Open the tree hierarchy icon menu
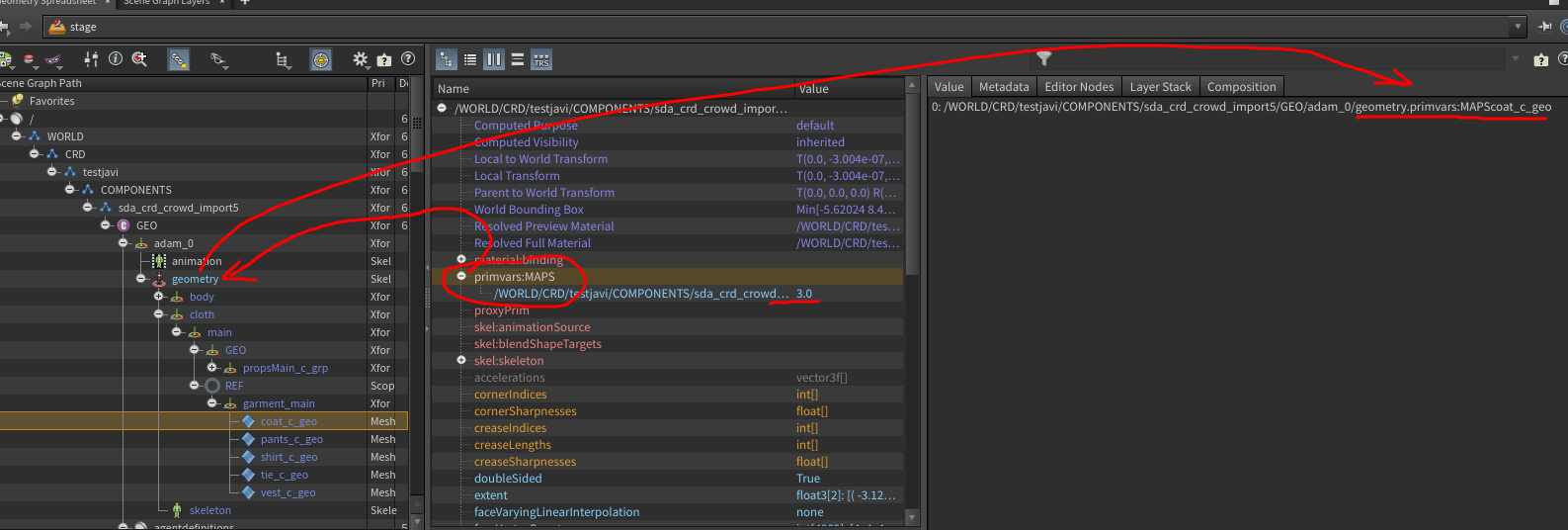The height and width of the screenshot is (530, 1568). point(283,60)
